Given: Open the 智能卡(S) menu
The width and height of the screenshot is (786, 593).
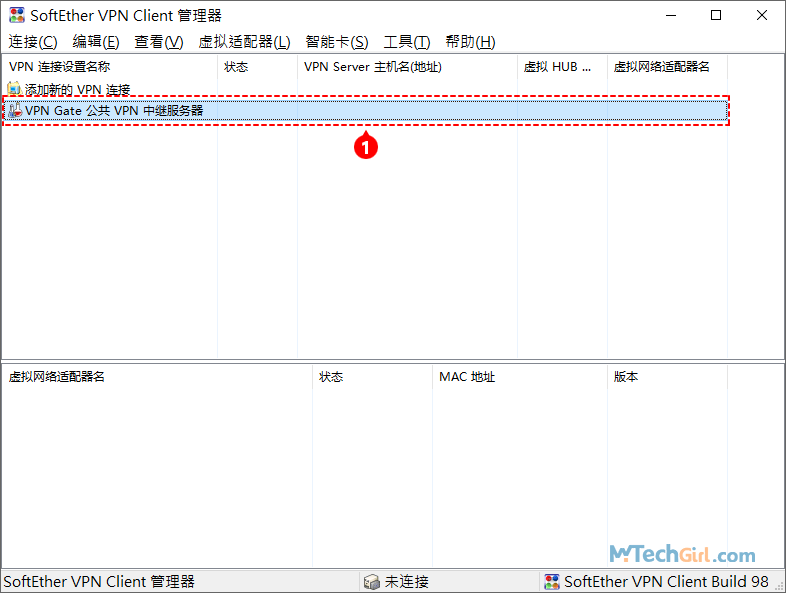Looking at the screenshot, I should click(x=337, y=42).
